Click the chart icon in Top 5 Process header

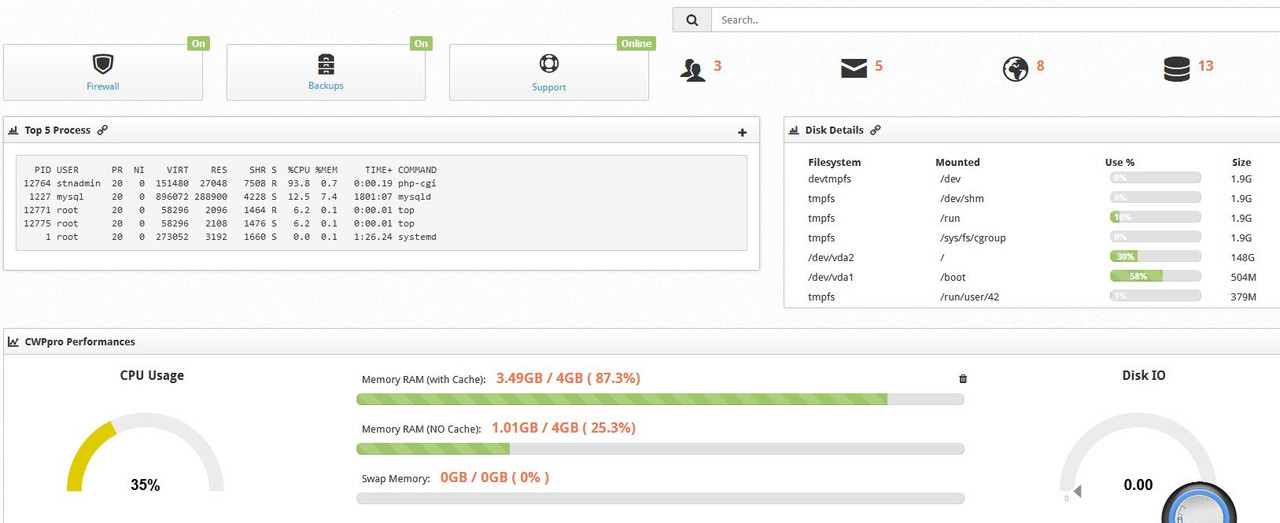pyautogui.click(x=14, y=130)
